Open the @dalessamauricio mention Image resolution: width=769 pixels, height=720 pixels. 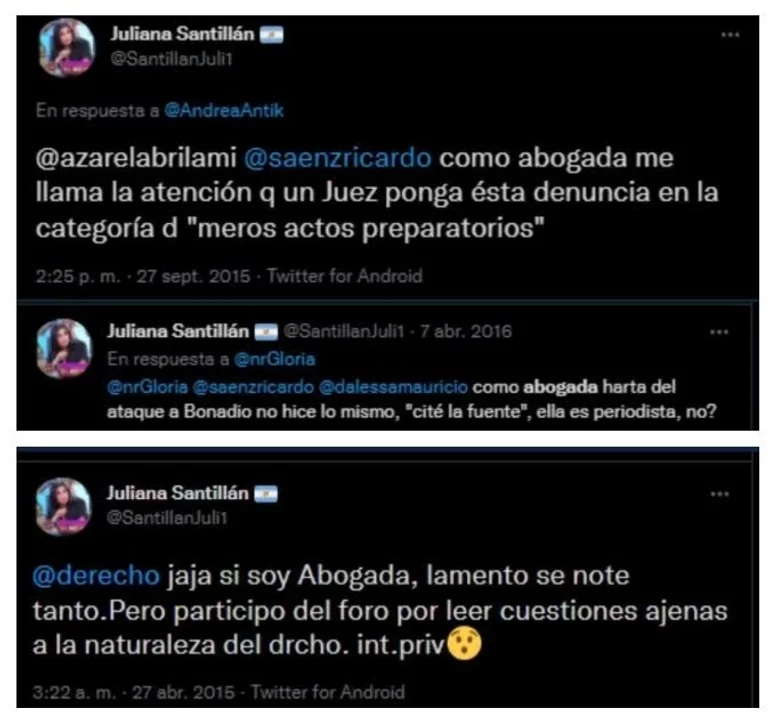click(x=393, y=387)
